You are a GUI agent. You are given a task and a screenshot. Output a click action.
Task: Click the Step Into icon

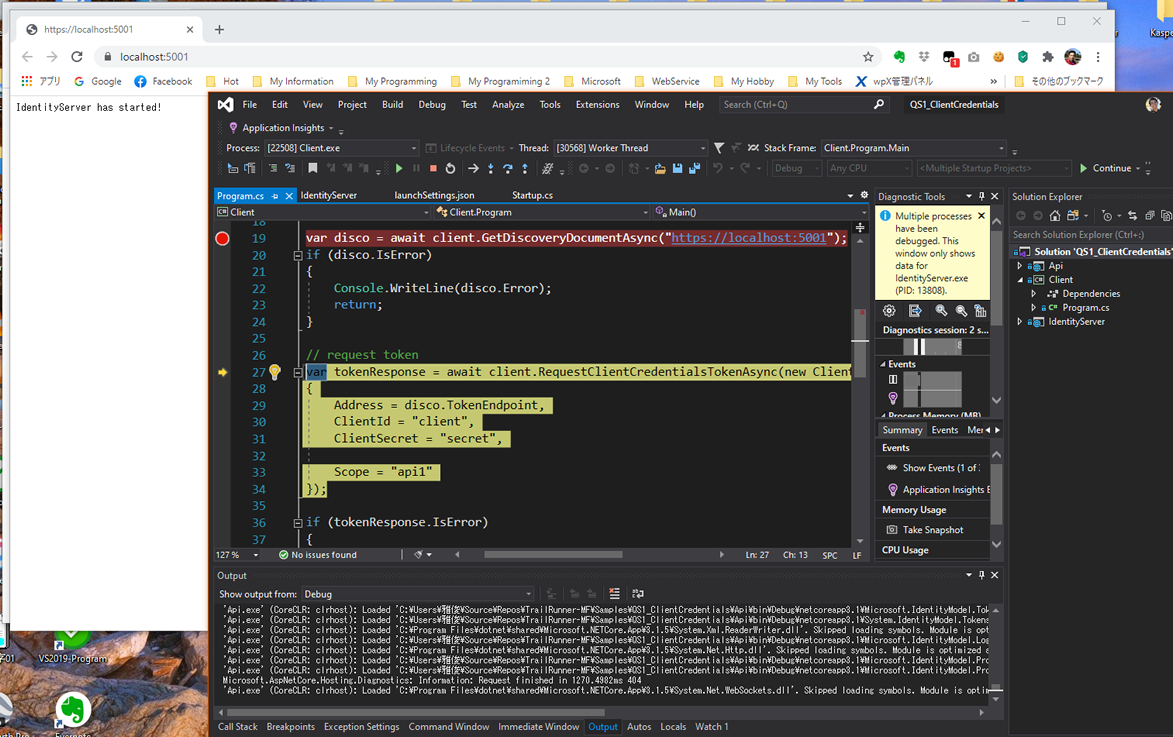[x=491, y=168]
